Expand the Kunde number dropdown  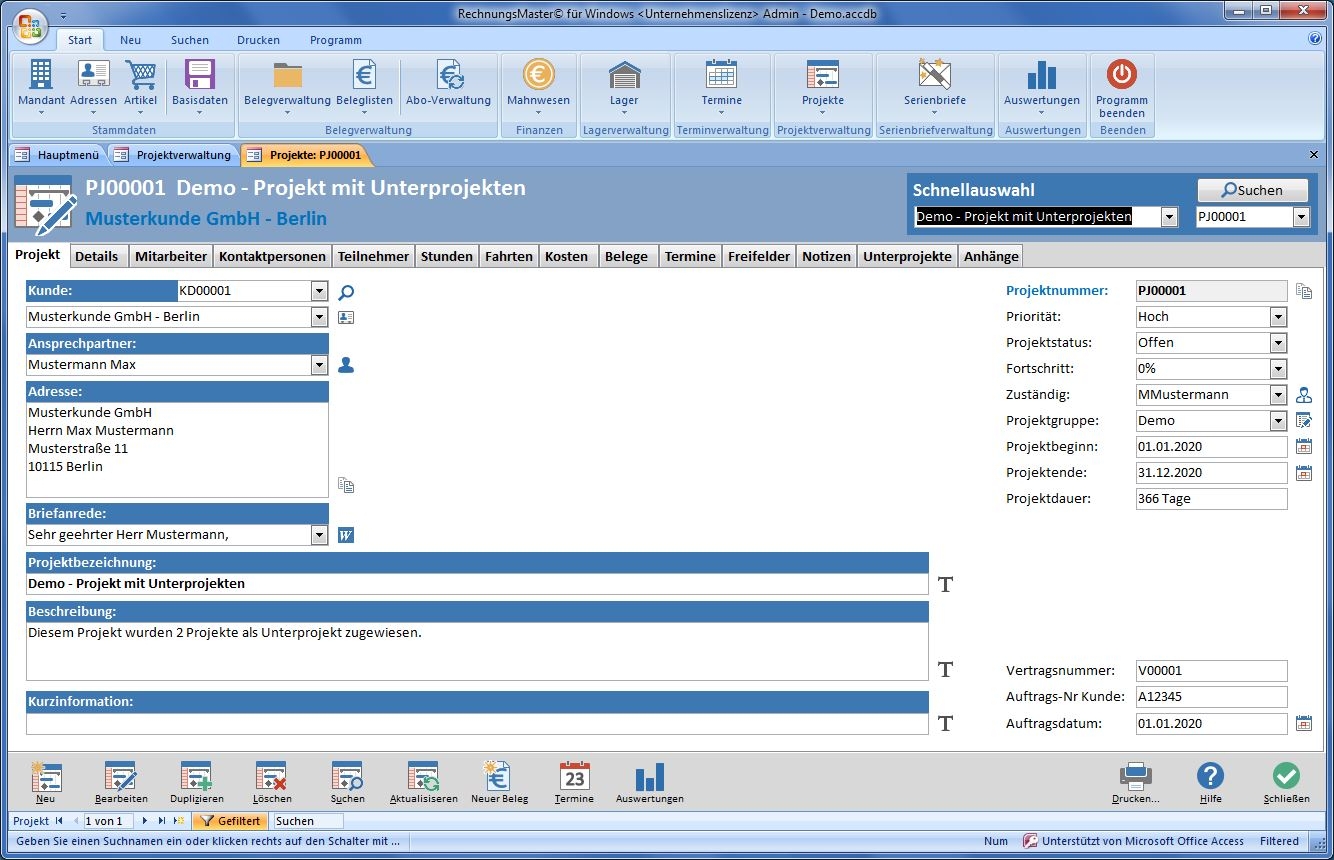coord(319,291)
